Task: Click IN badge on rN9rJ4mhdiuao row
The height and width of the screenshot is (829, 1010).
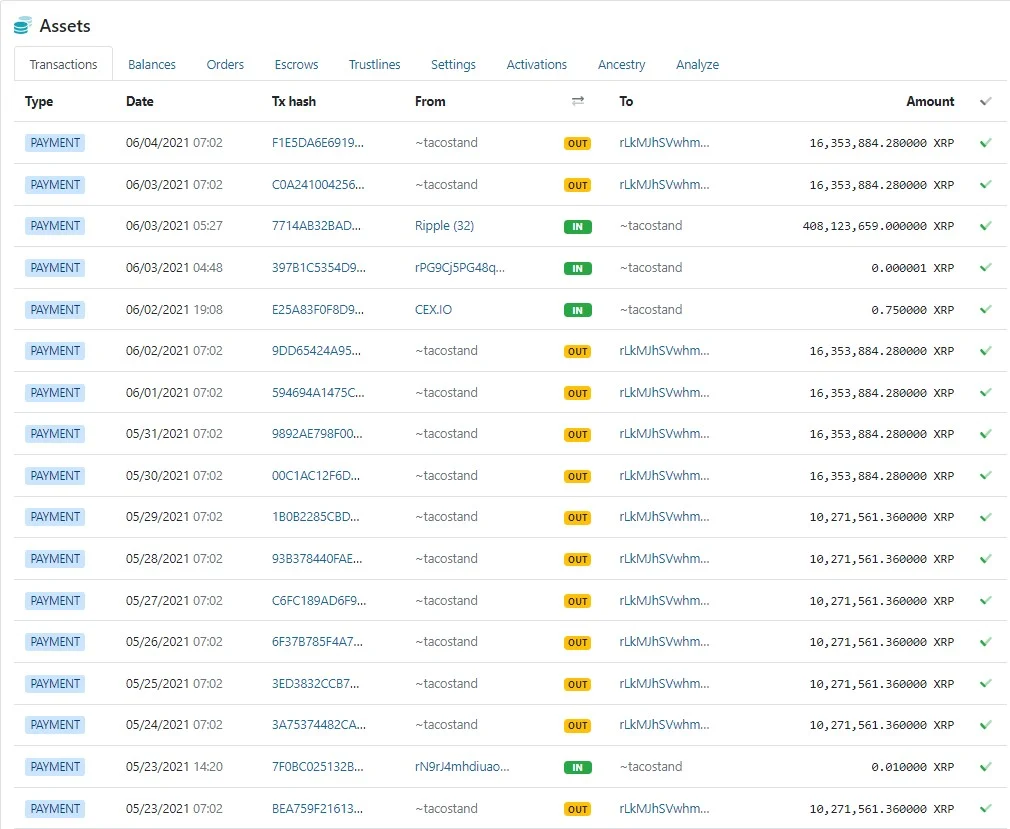Action: point(577,767)
